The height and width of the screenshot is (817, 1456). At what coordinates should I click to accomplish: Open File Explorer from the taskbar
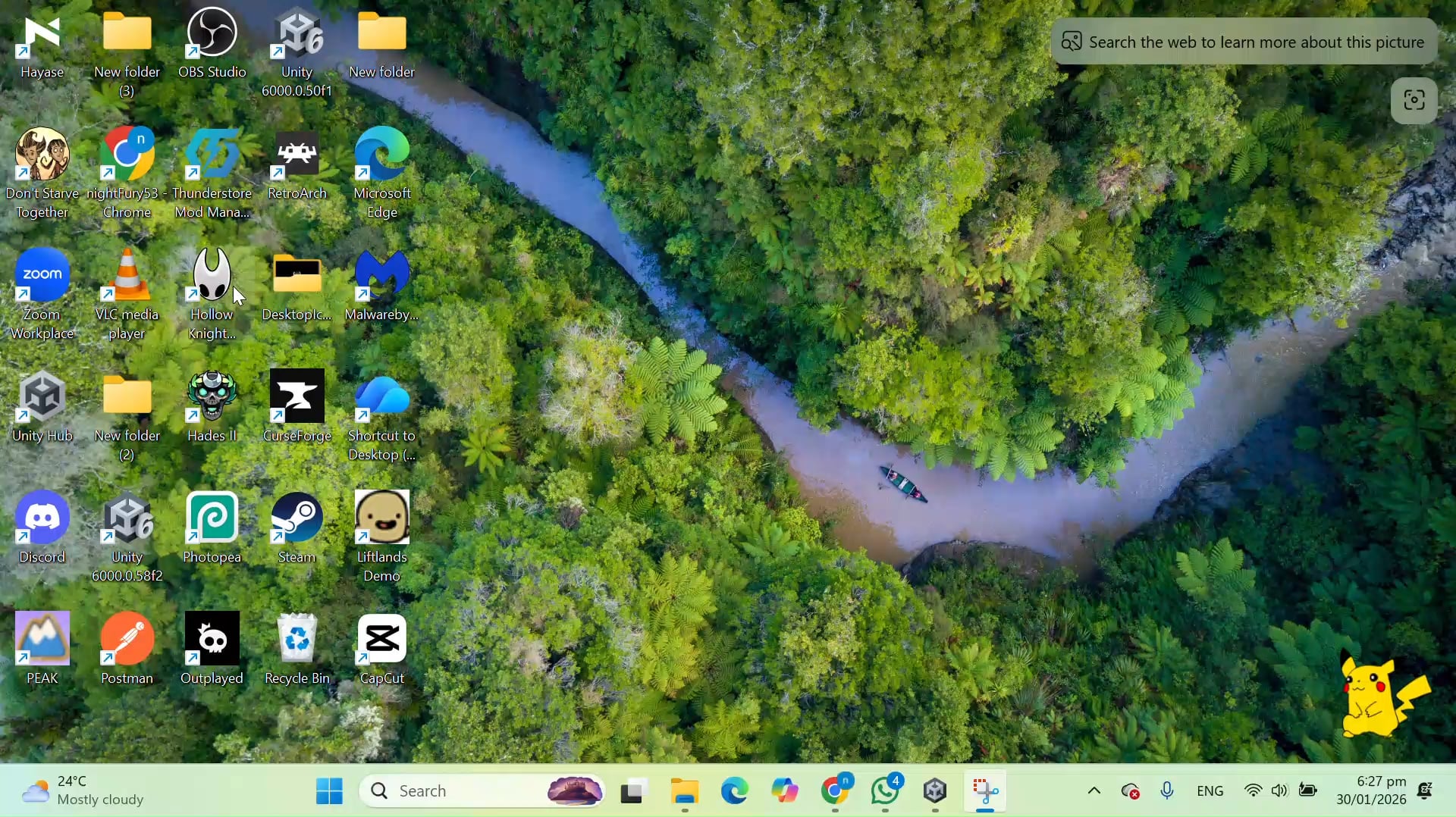click(x=685, y=791)
